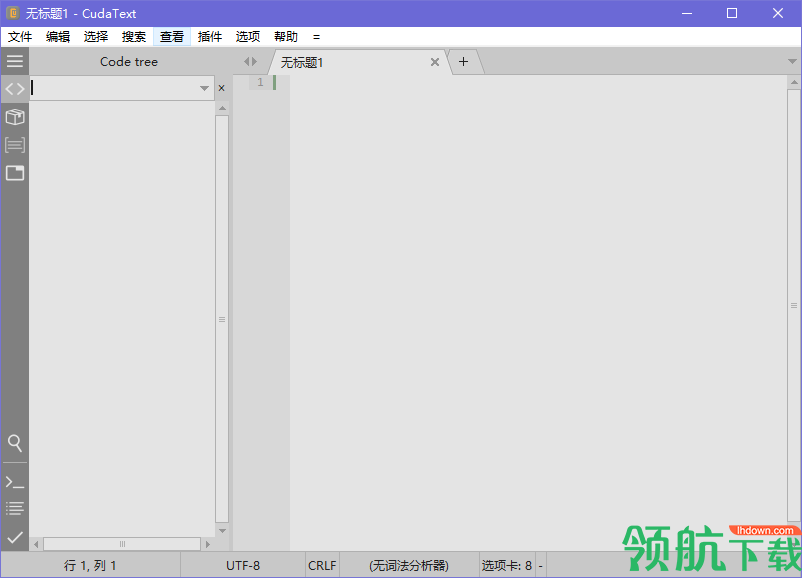This screenshot has width=802, height=578.
Task: Open the 选择 menu
Action: point(96,37)
